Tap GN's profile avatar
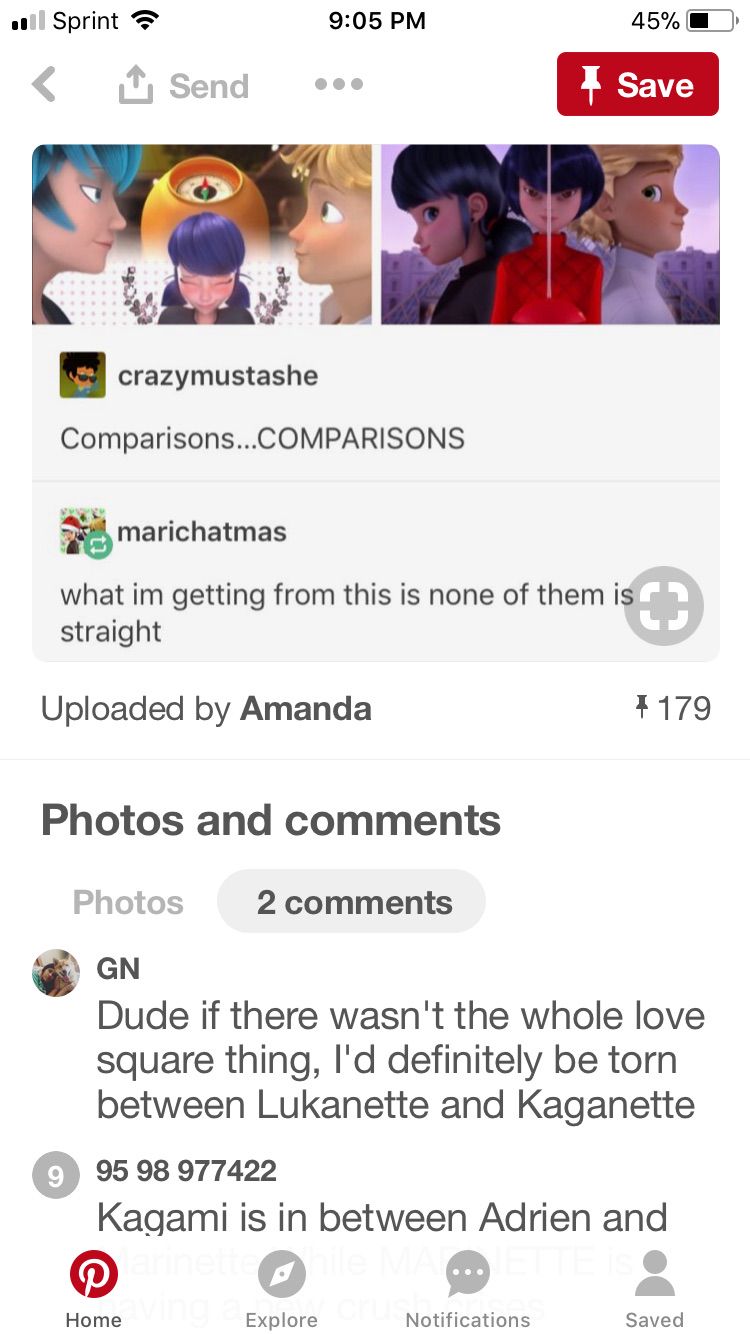Screen dimensions: 750x1334 click(56, 972)
